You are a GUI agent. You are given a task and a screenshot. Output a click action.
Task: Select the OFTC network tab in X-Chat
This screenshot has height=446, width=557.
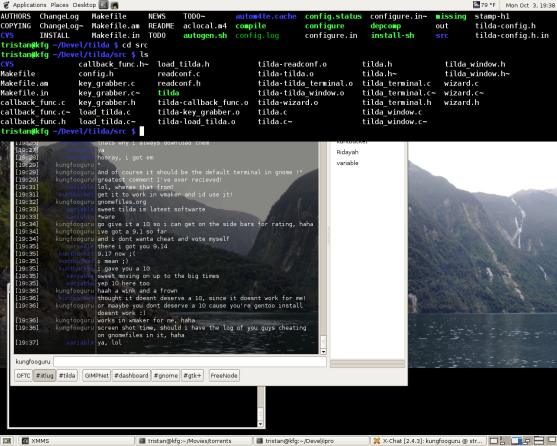coord(23,376)
